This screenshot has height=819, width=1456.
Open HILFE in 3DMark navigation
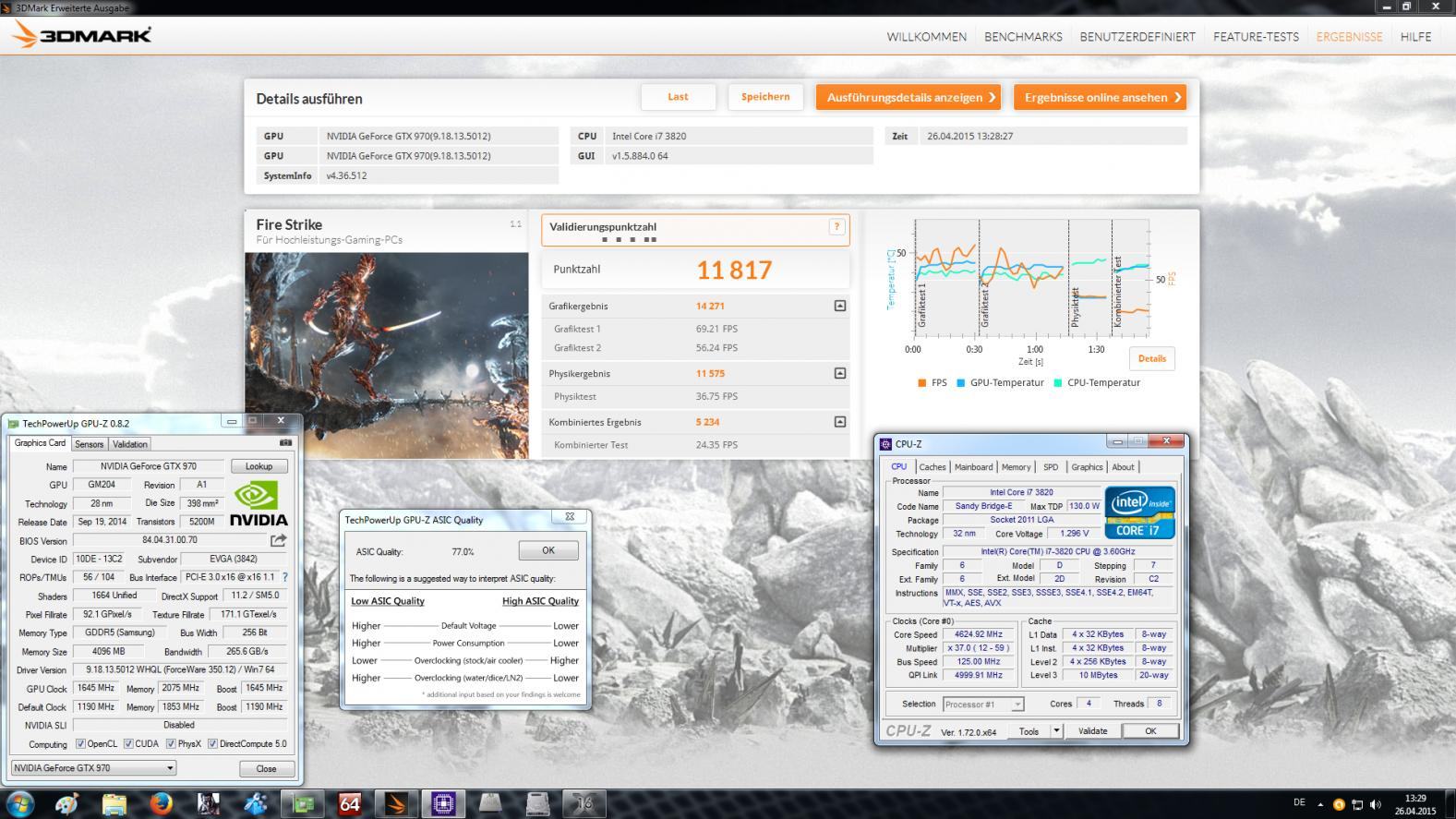click(1415, 37)
